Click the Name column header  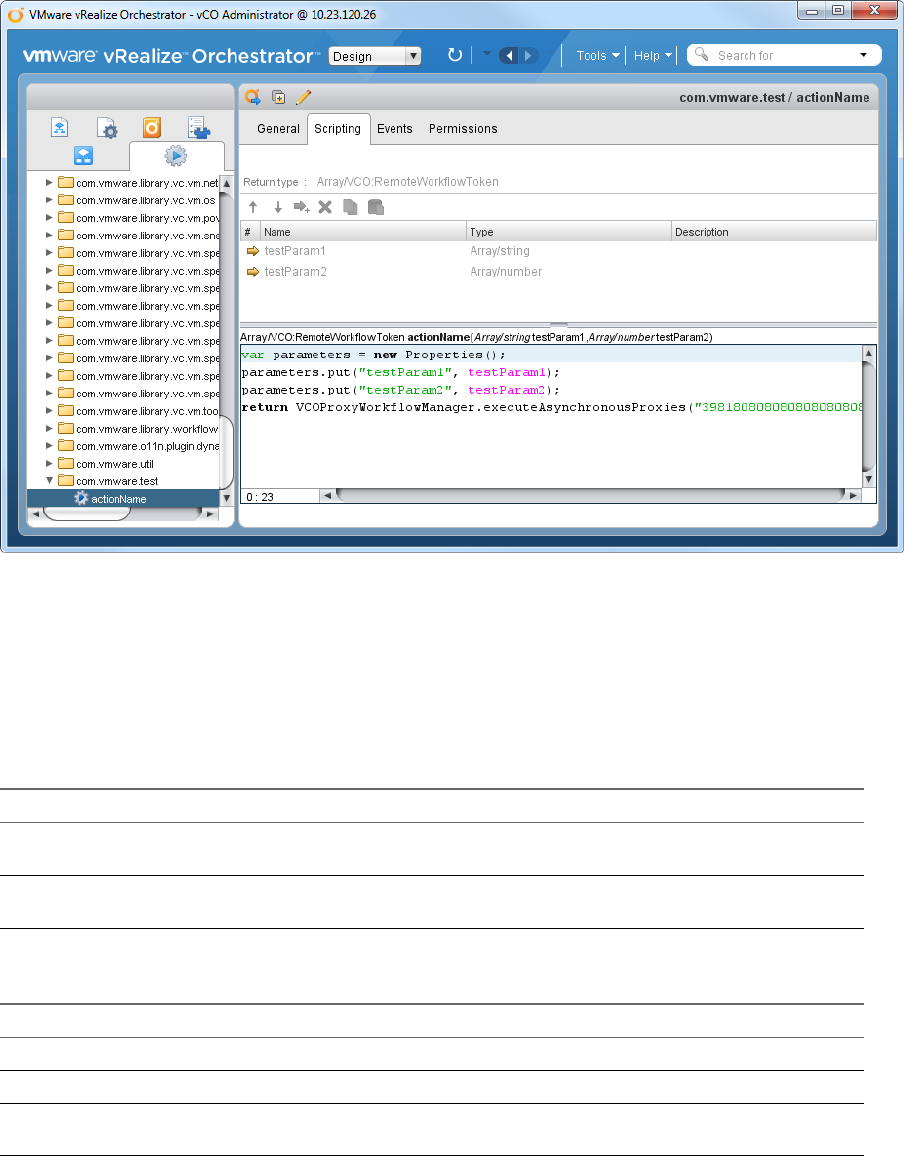364,231
